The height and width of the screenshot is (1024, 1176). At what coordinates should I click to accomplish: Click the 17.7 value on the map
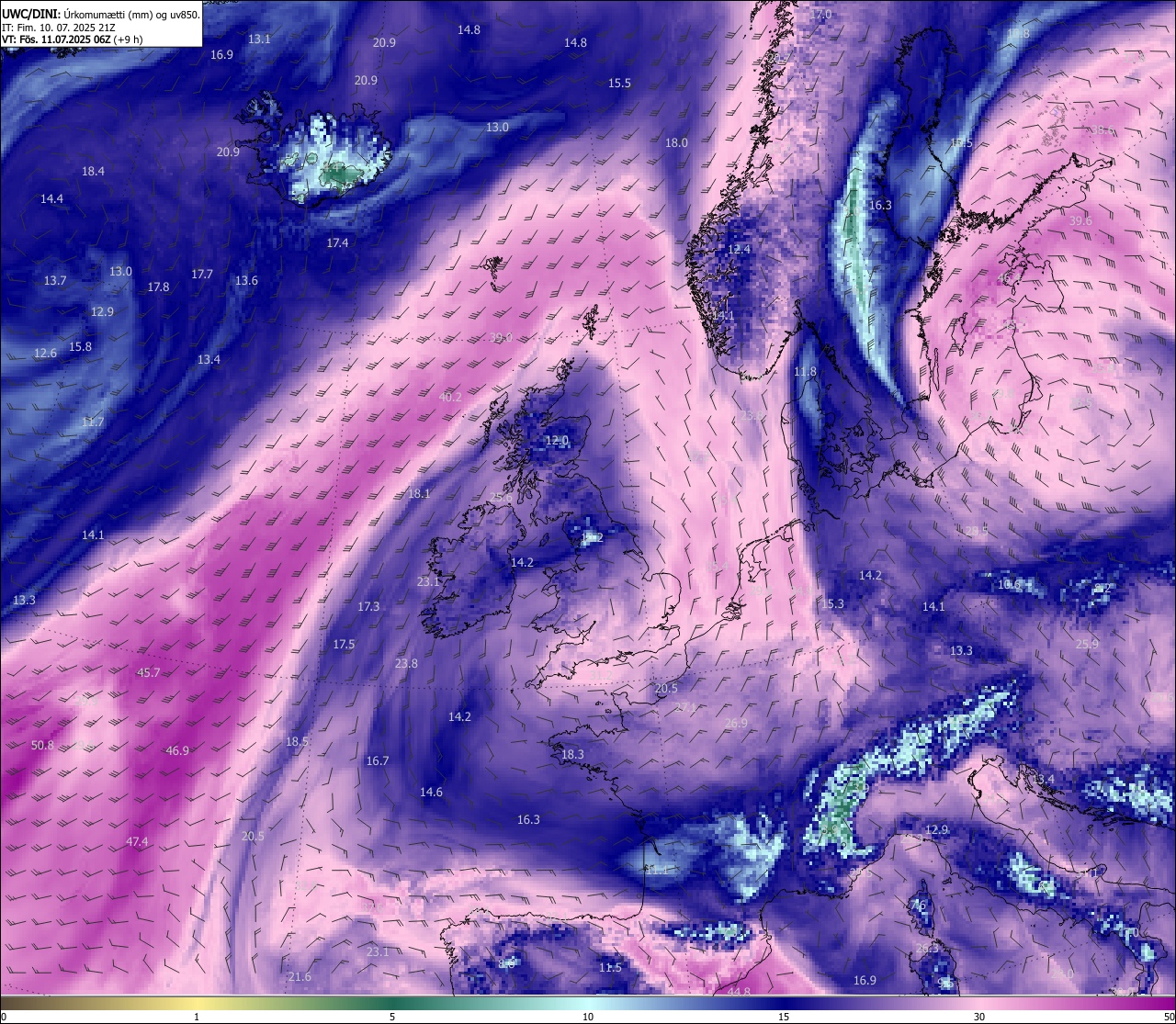pyautogui.click(x=202, y=274)
